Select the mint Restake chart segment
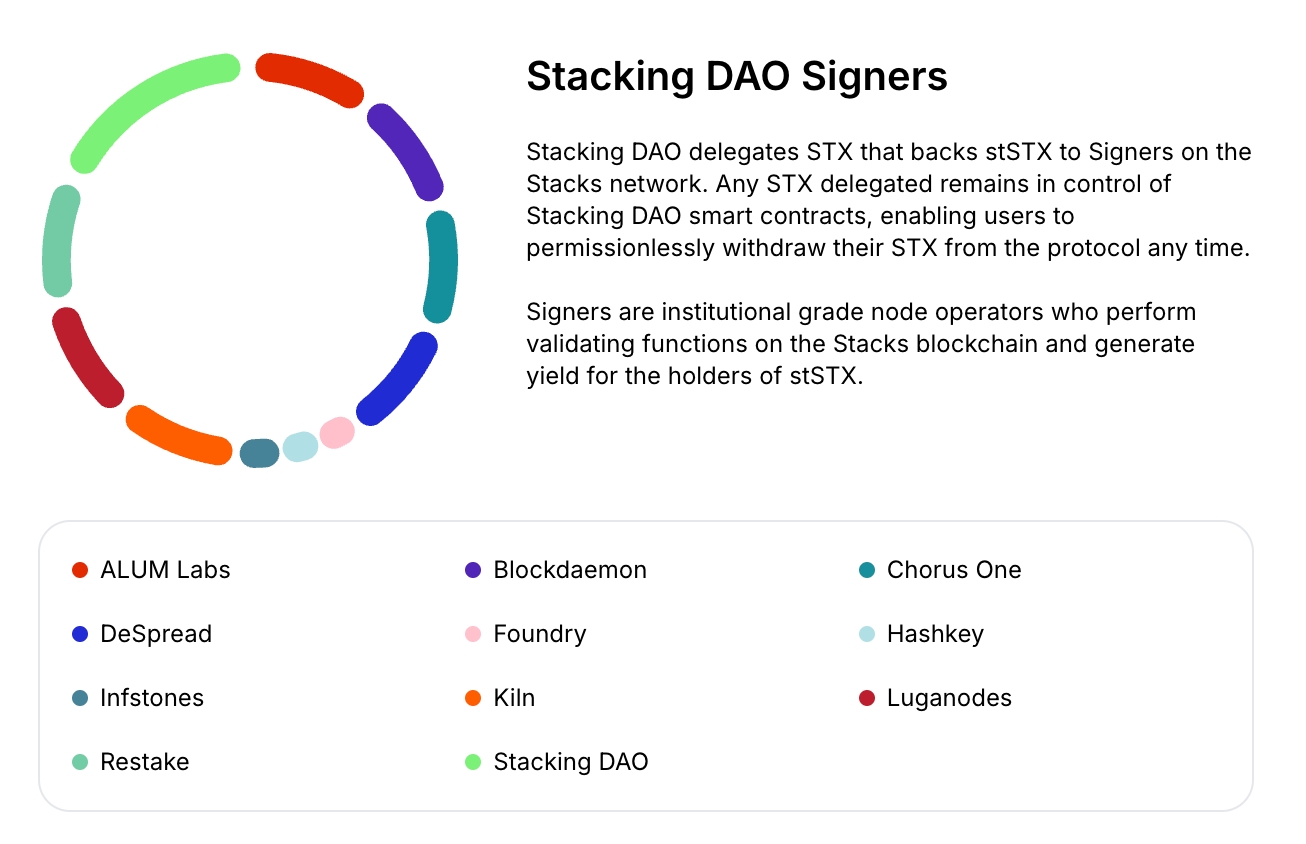This screenshot has height=844, width=1306. pos(59,241)
